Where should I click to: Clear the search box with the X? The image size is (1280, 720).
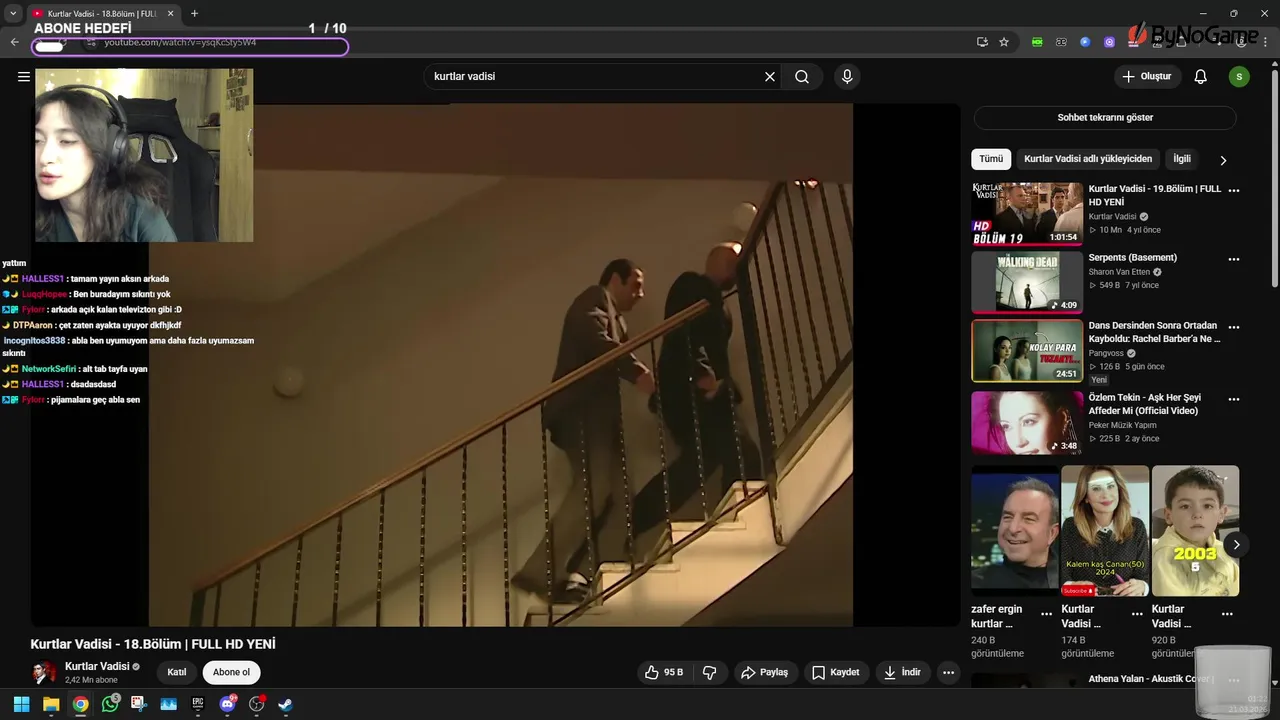click(770, 77)
